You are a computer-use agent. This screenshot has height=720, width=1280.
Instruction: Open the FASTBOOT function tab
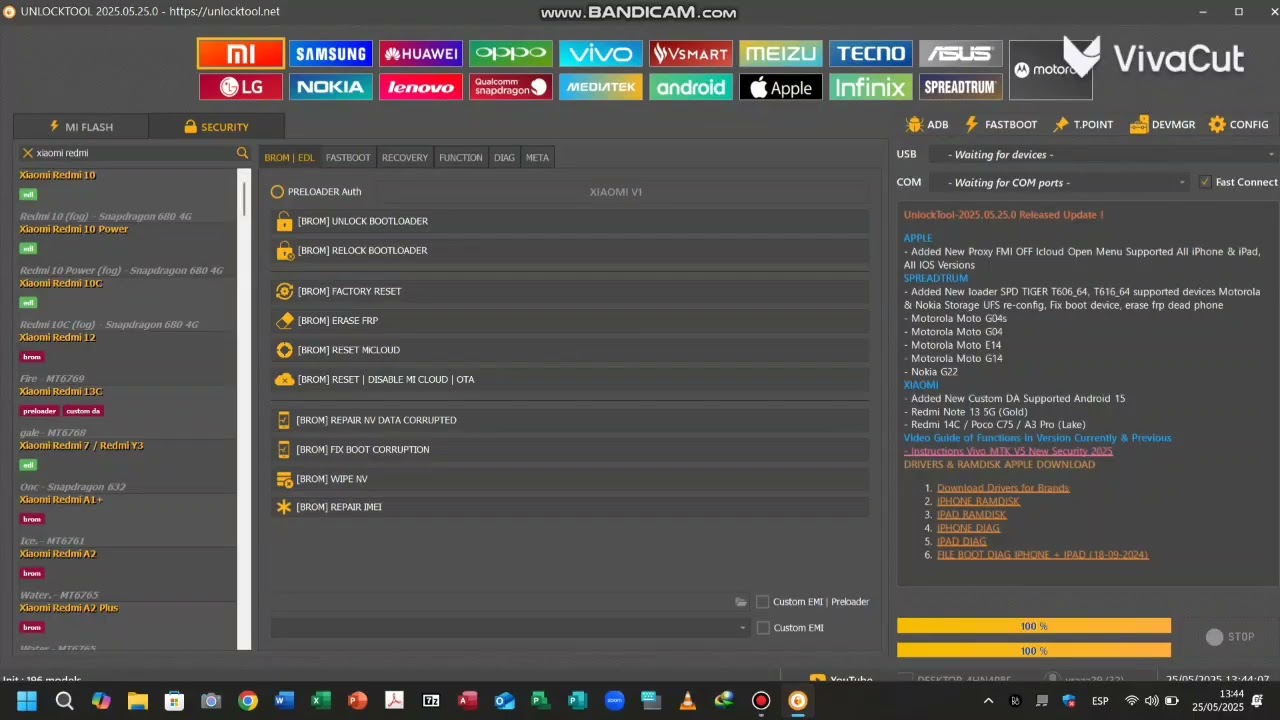(348, 158)
